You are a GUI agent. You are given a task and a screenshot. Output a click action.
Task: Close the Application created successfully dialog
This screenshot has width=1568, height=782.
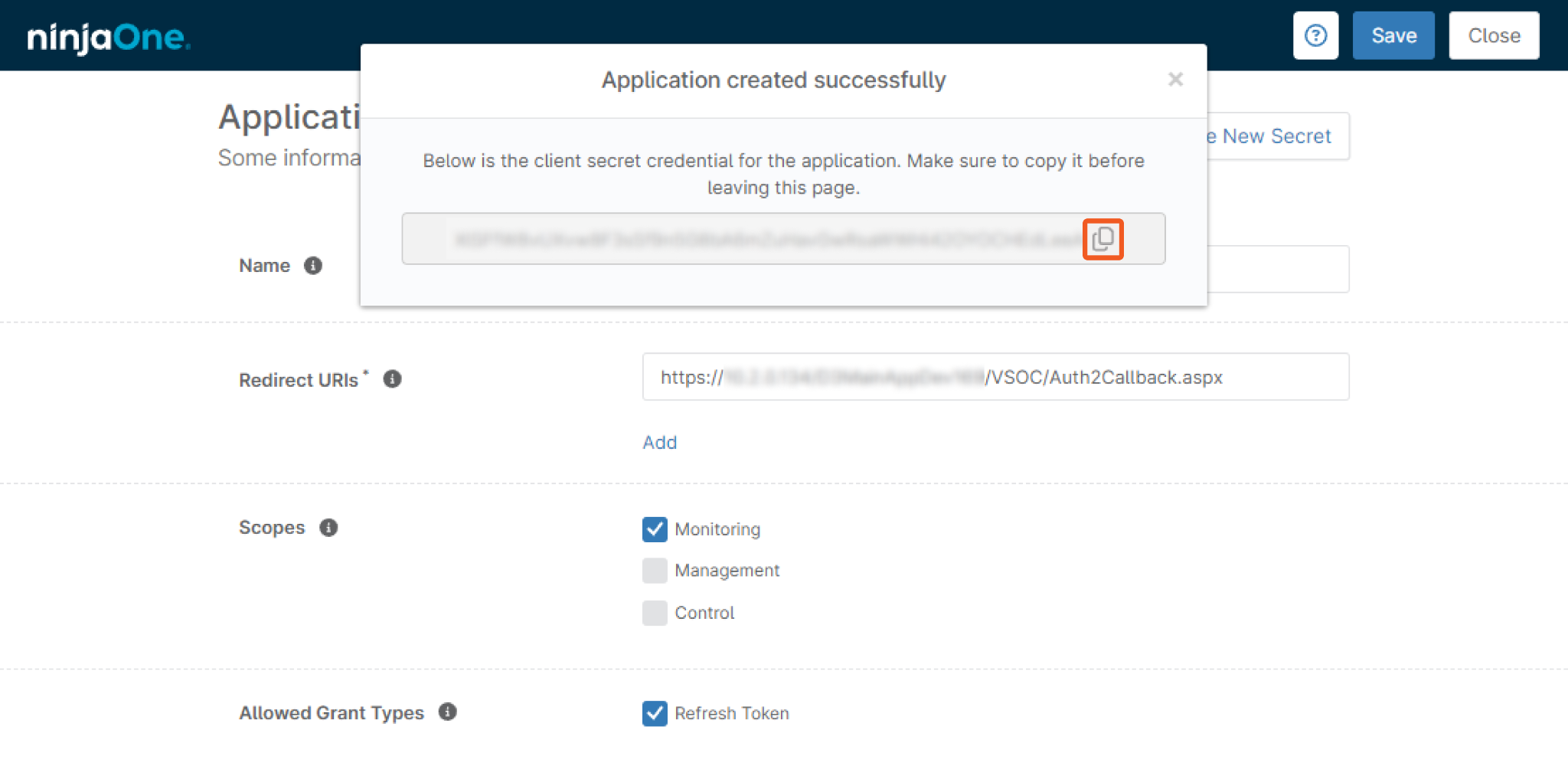click(x=1175, y=80)
